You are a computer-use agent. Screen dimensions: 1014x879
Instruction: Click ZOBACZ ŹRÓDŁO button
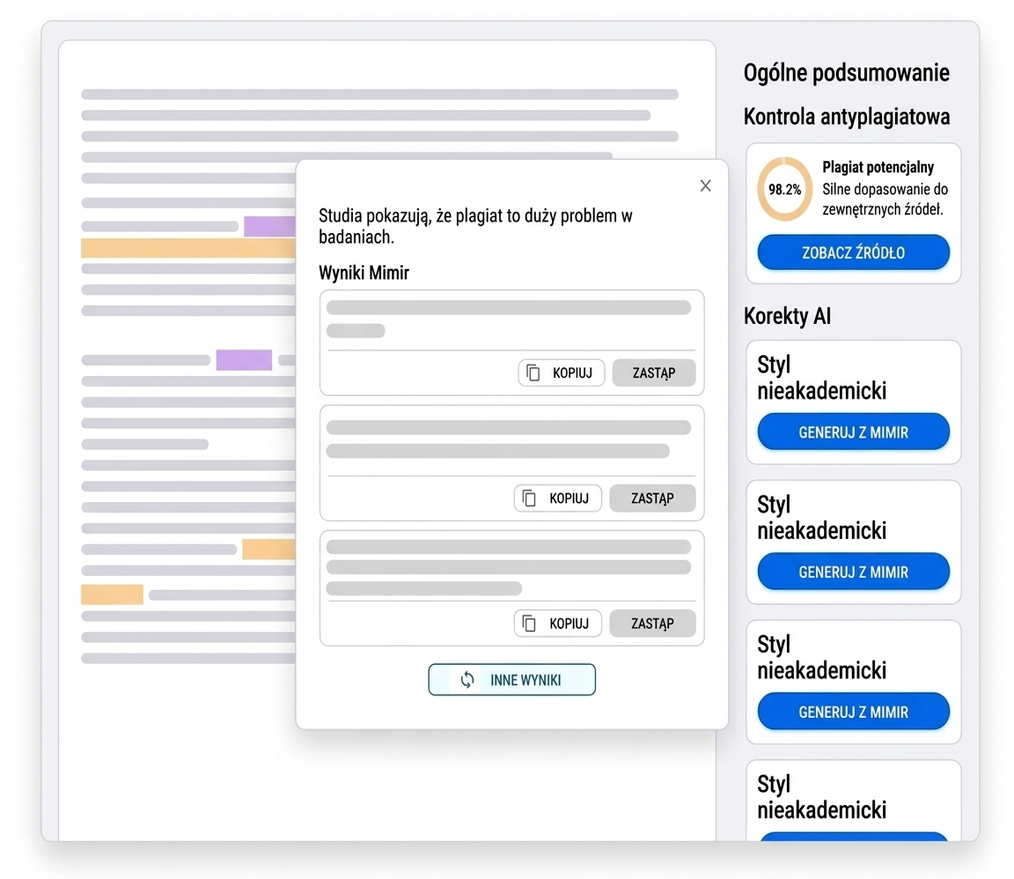click(853, 252)
